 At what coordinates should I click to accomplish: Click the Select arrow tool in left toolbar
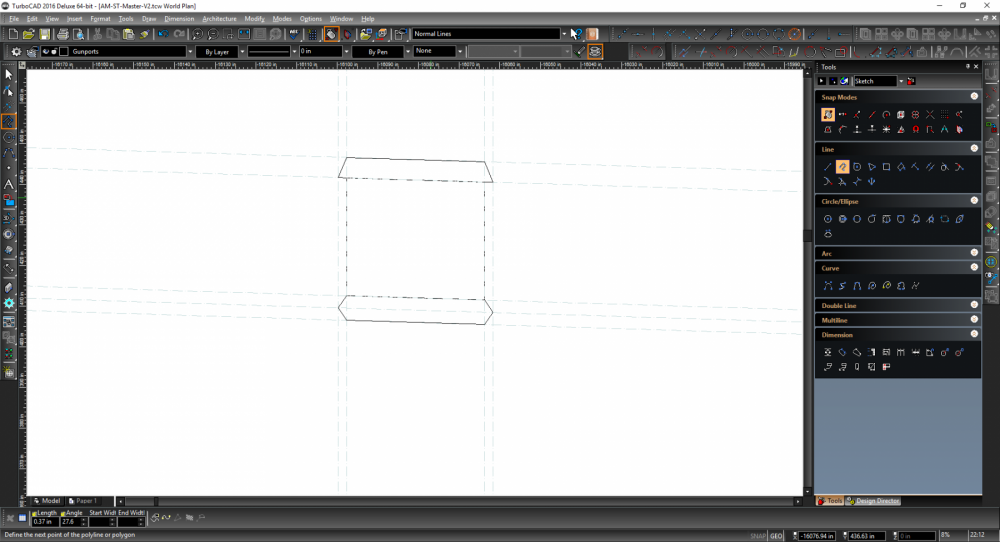point(9,75)
